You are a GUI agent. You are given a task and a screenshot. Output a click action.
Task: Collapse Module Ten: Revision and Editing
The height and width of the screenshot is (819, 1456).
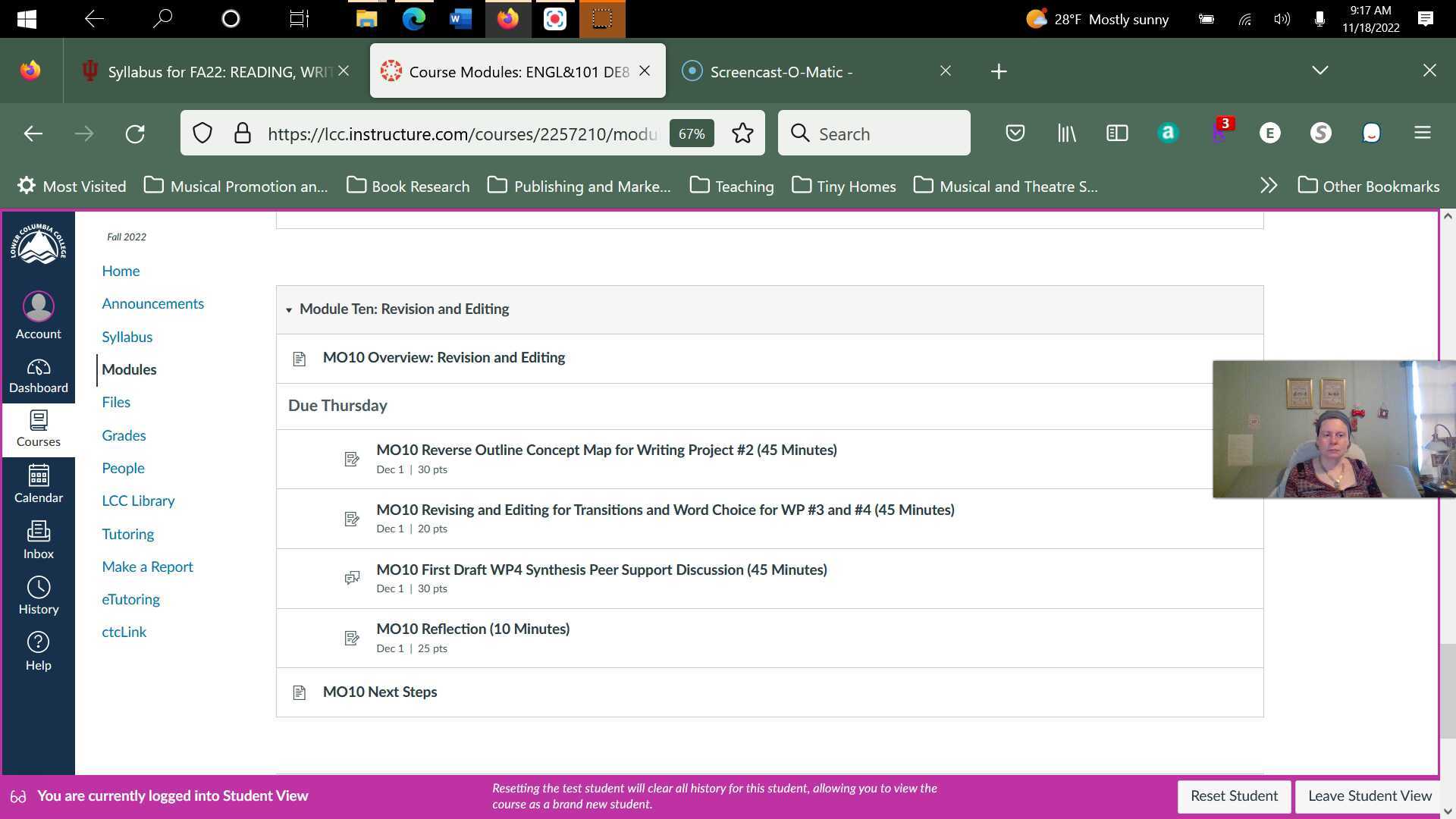[x=289, y=309]
